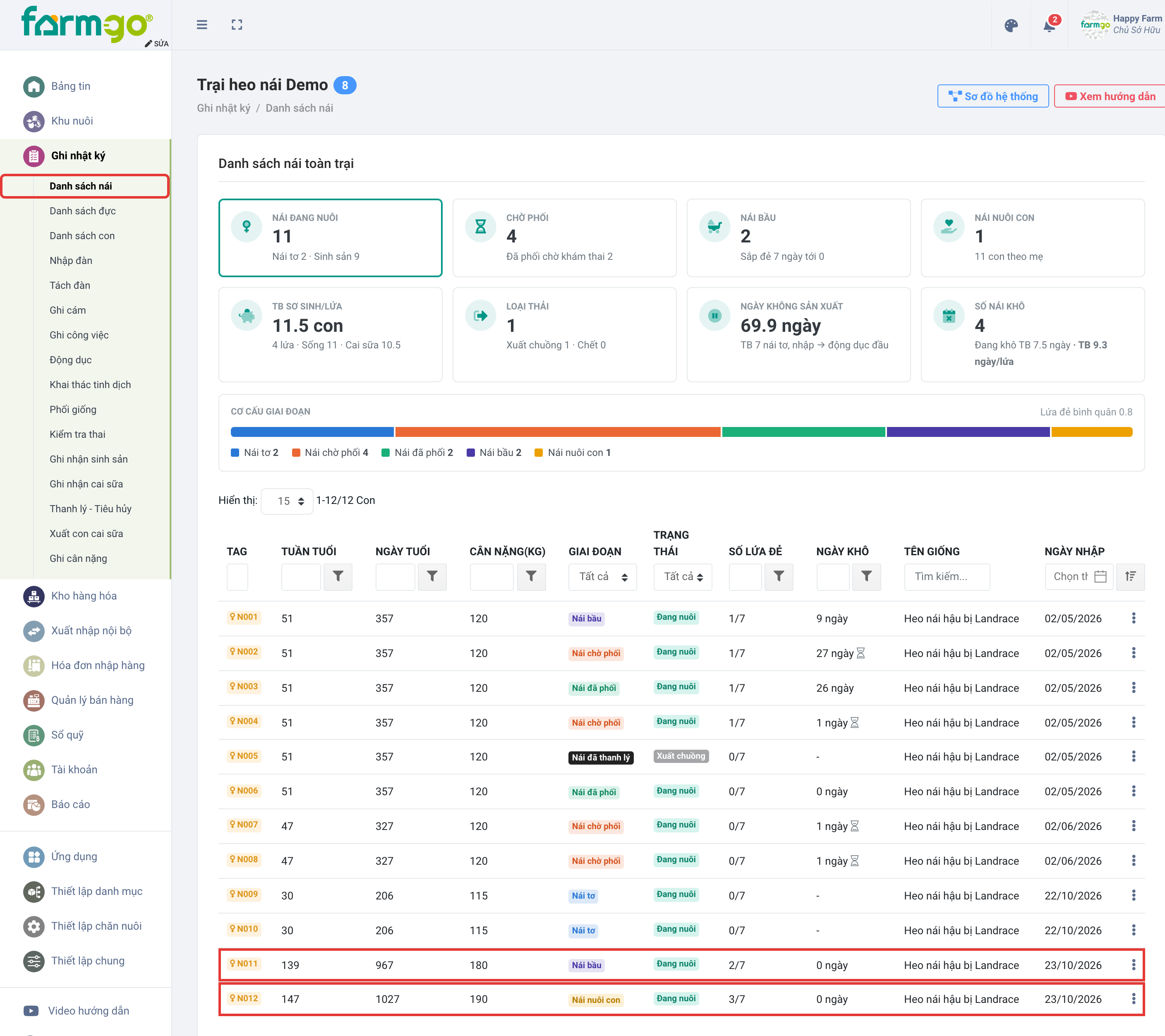Open the Sổ quỹ section
Screen dimensions: 1165x1036
[67, 735]
